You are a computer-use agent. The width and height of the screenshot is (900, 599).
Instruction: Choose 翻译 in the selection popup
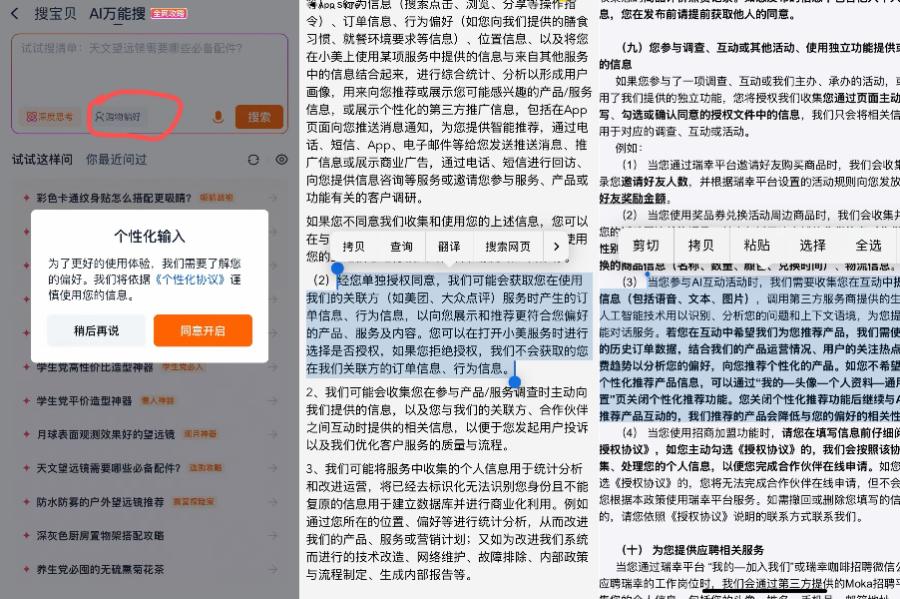[449, 246]
